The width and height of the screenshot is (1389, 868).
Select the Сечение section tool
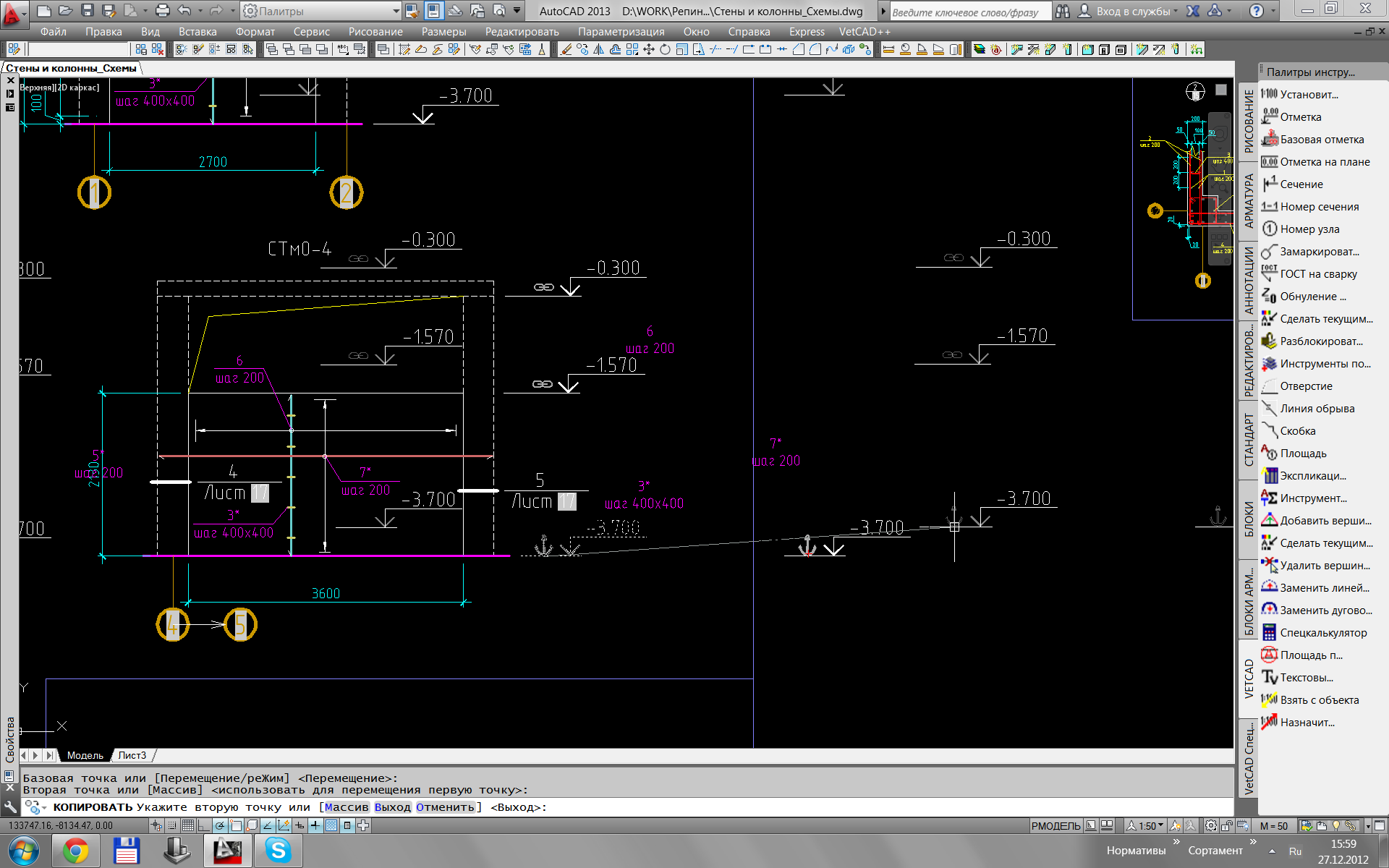click(1301, 184)
